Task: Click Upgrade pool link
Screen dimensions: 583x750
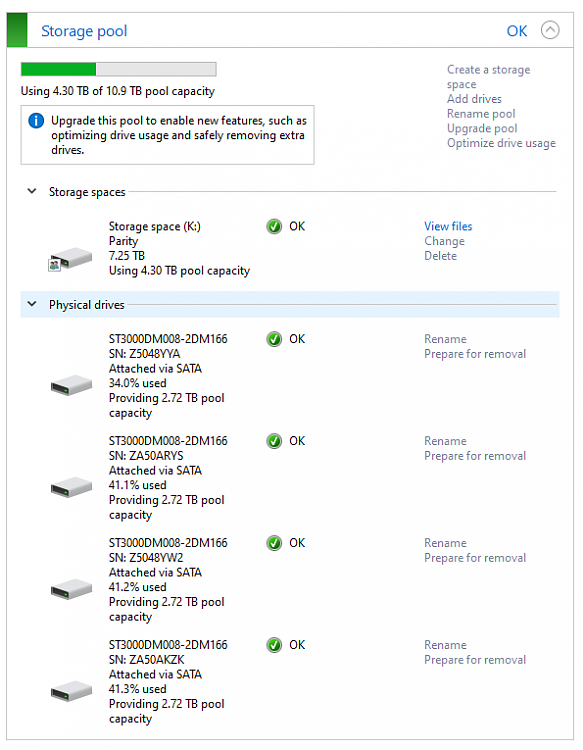Action: (x=482, y=128)
